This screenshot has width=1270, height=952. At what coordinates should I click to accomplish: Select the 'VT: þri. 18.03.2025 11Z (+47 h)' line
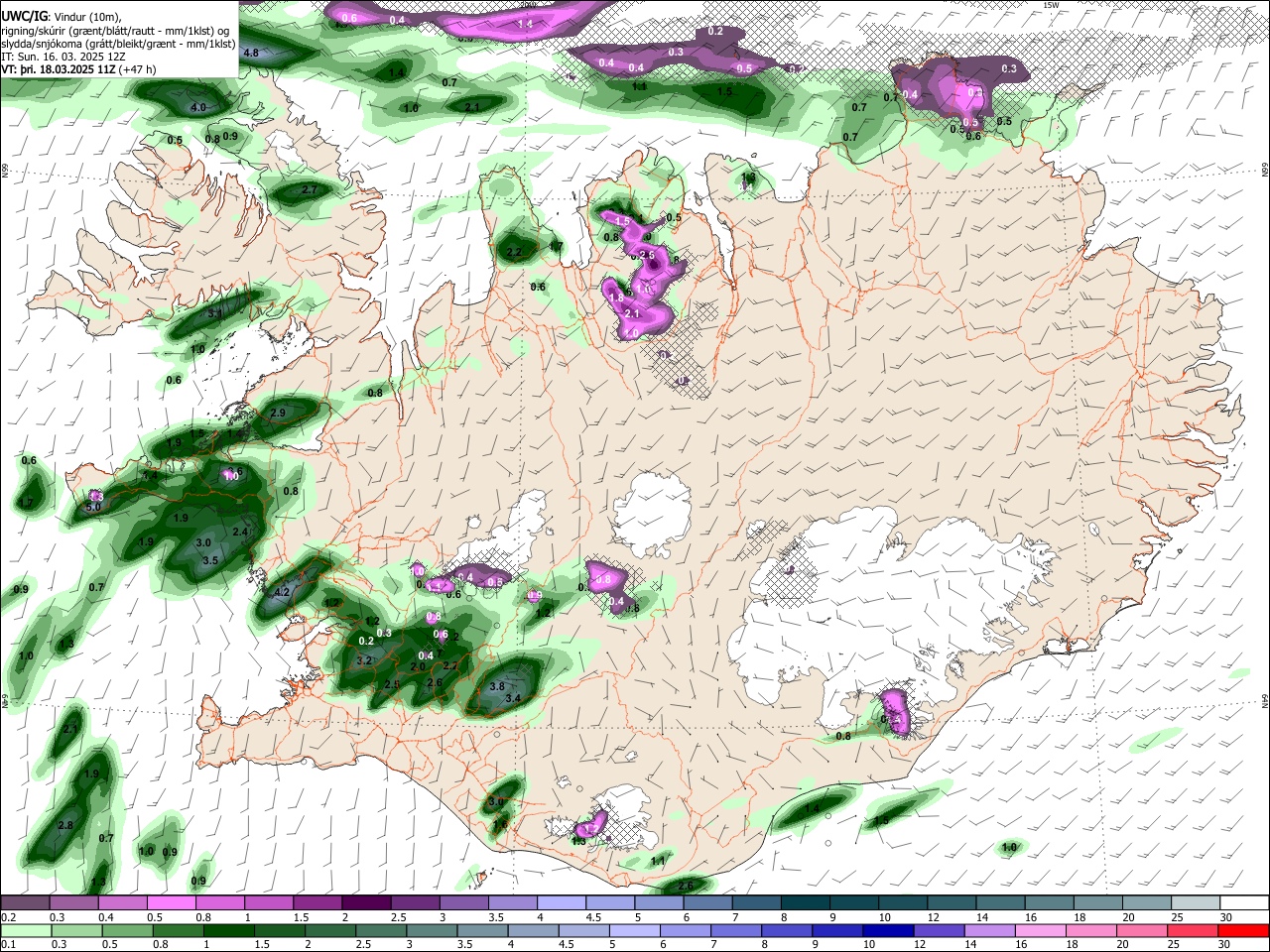[78, 70]
